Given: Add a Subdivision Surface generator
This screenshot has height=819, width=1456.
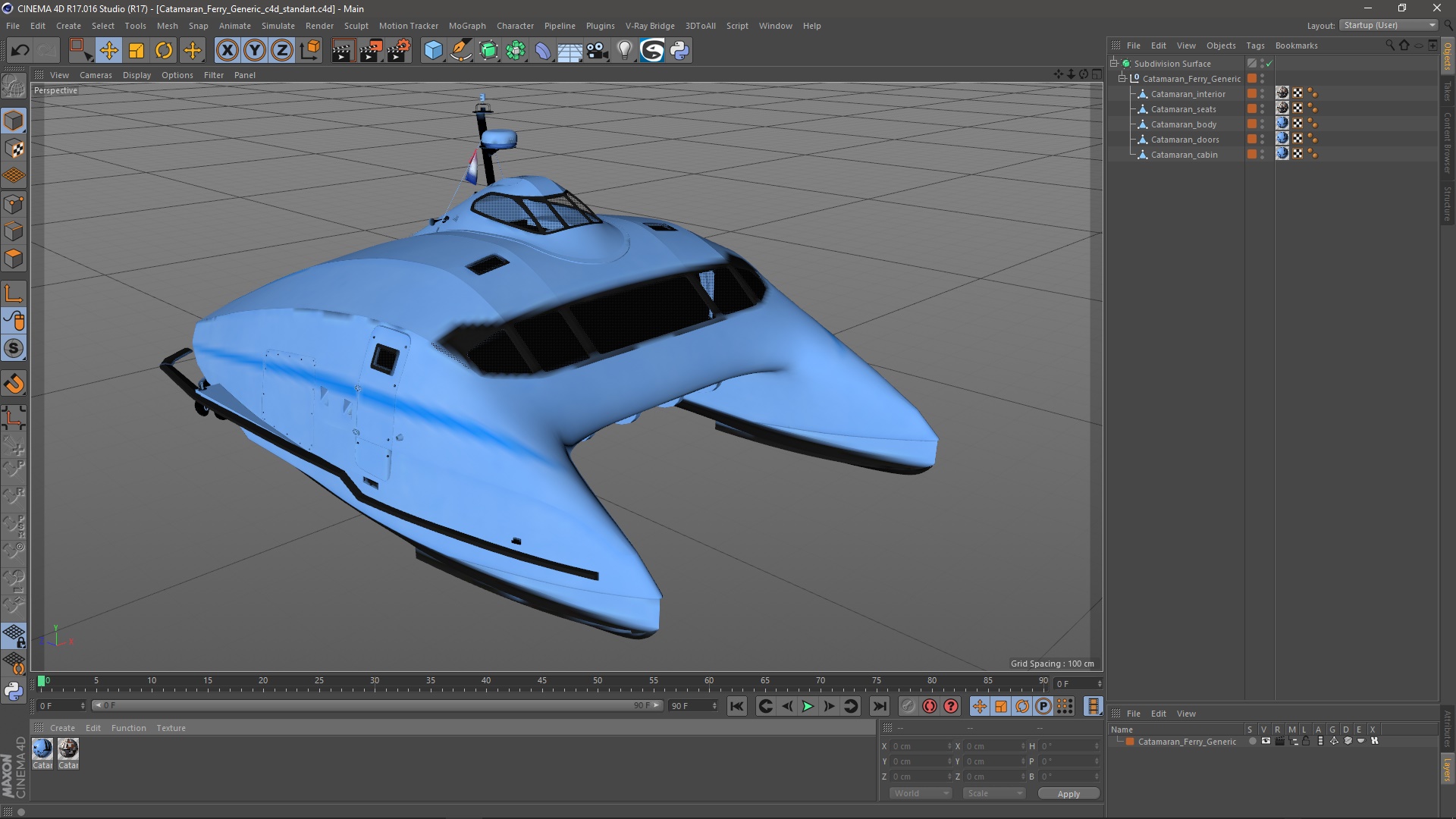Looking at the screenshot, I should tap(488, 51).
